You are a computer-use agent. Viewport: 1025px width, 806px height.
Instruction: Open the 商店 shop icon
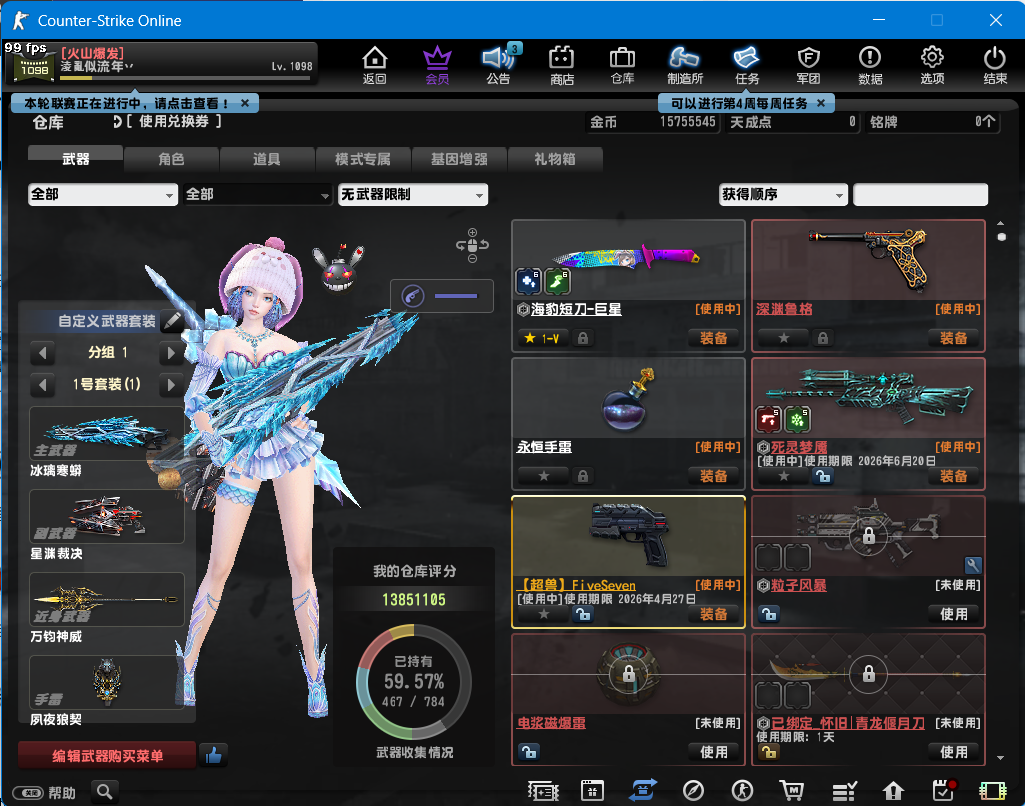(x=562, y=65)
